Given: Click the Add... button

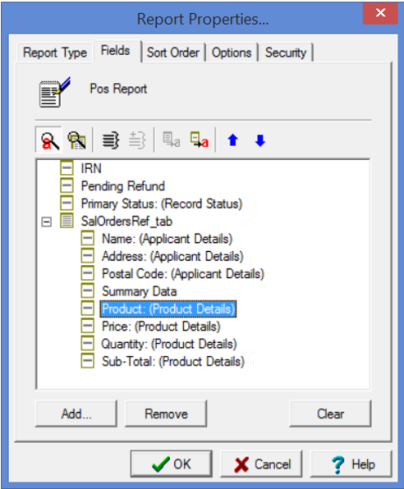Looking at the screenshot, I should pyautogui.click(x=76, y=414).
